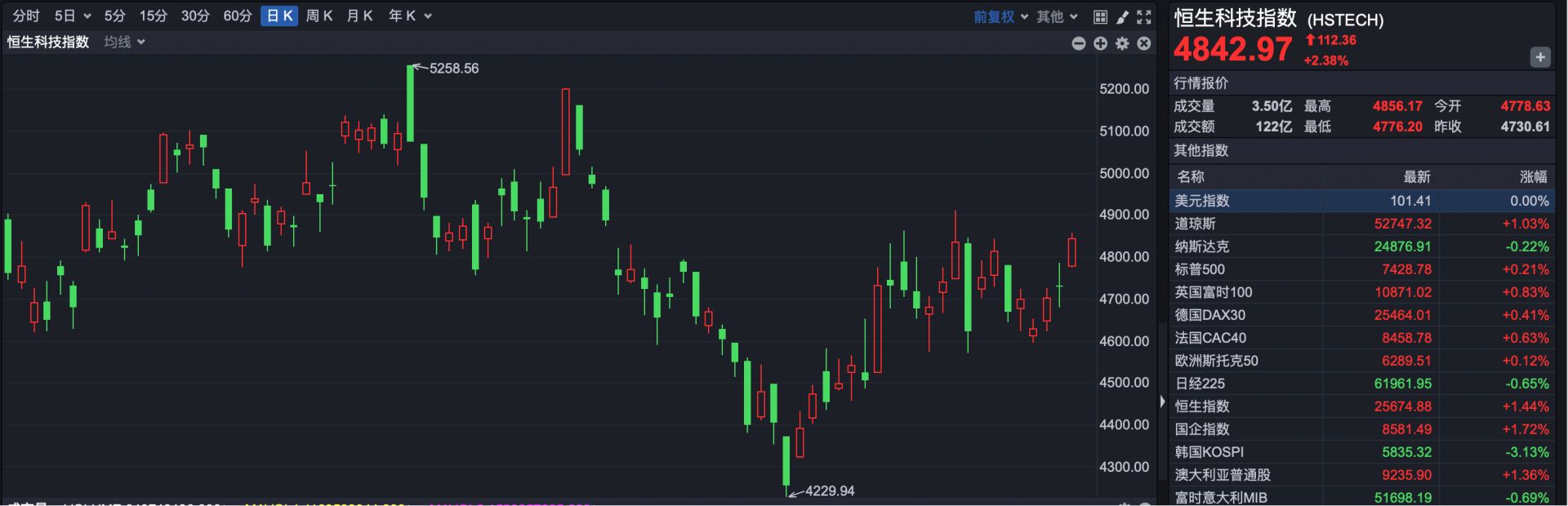This screenshot has height=506, width=1568.
Task: Sort by 涨幅 column header
Action: 1534,176
